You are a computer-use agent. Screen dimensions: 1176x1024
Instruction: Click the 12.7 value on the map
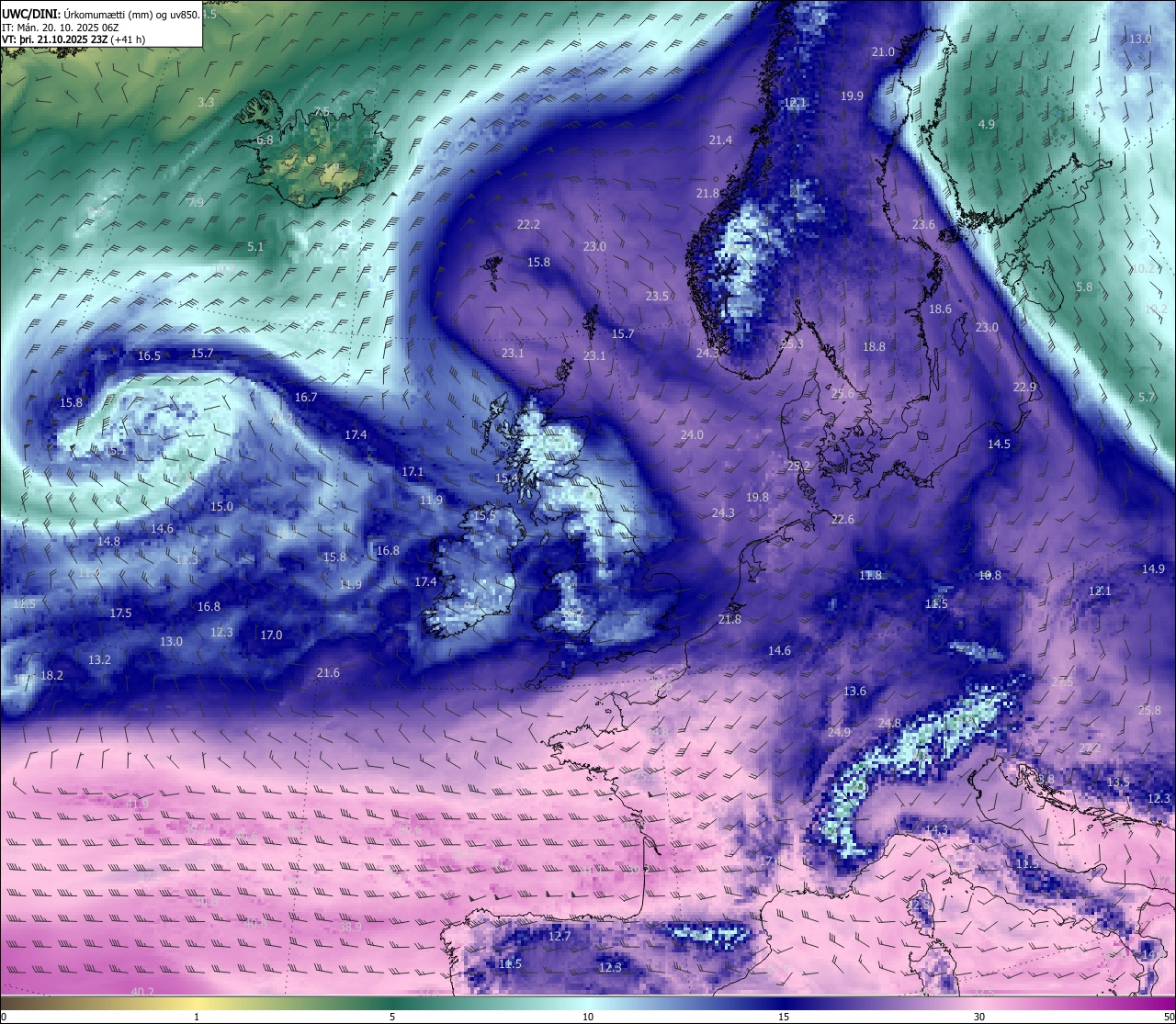click(560, 936)
